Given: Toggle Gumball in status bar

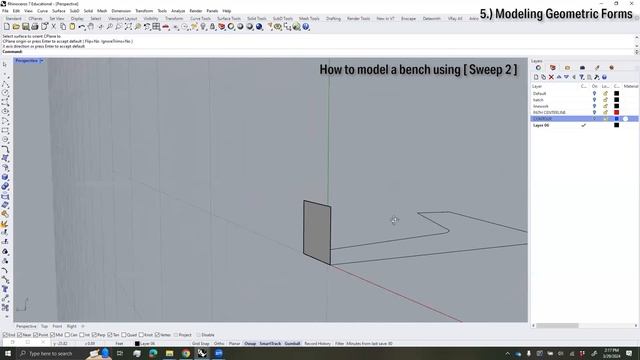Looking at the screenshot, I should point(292,344).
